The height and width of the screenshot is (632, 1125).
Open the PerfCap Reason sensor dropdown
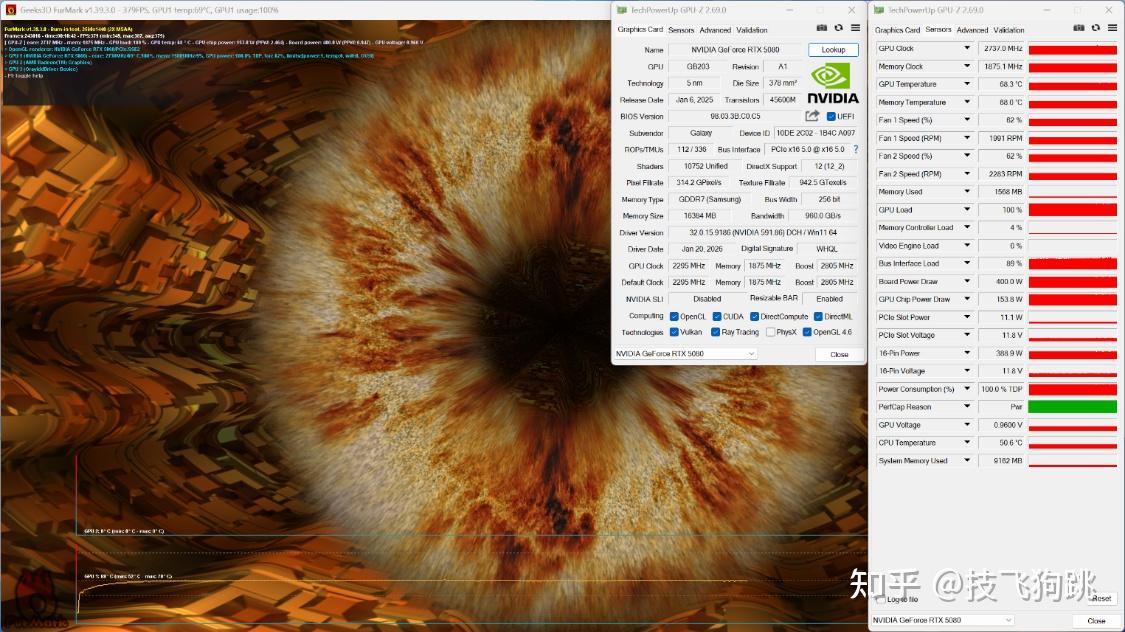pyautogui.click(x=966, y=407)
